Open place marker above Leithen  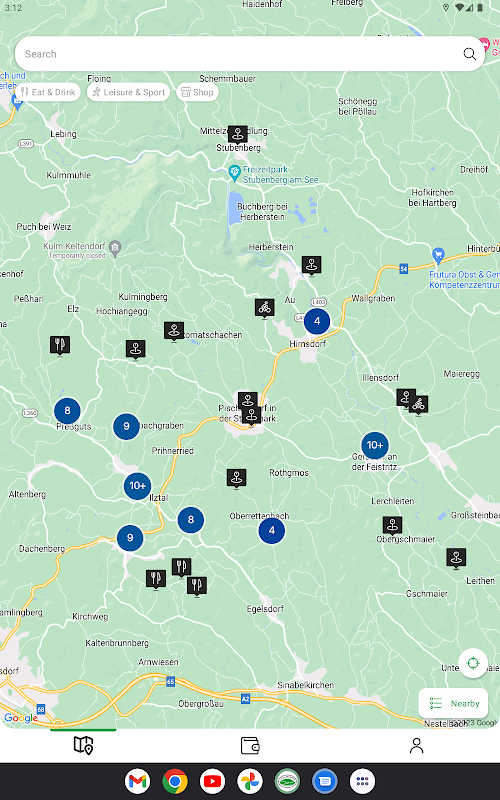click(x=456, y=559)
